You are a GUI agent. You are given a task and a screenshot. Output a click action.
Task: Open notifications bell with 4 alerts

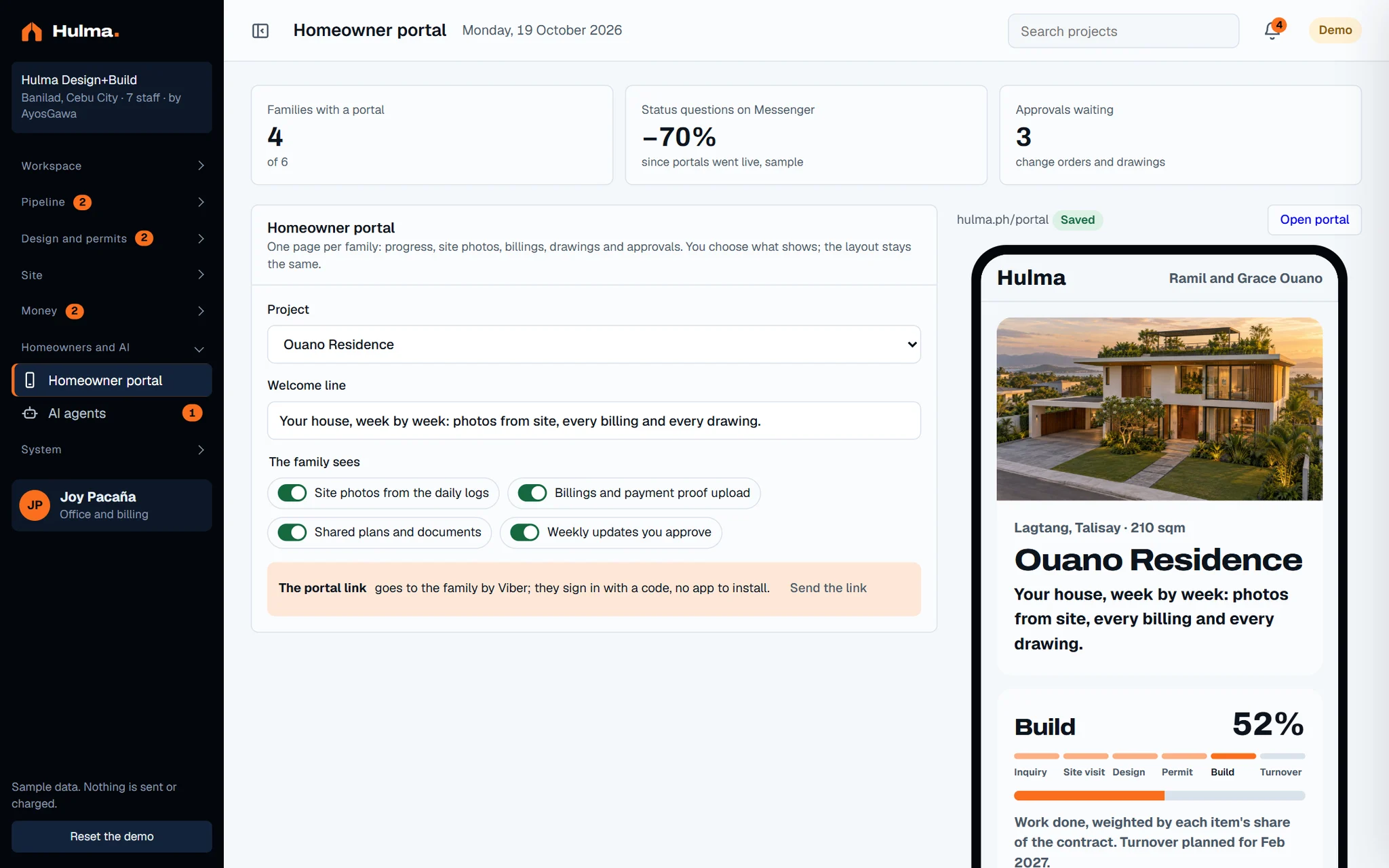pos(1273,31)
